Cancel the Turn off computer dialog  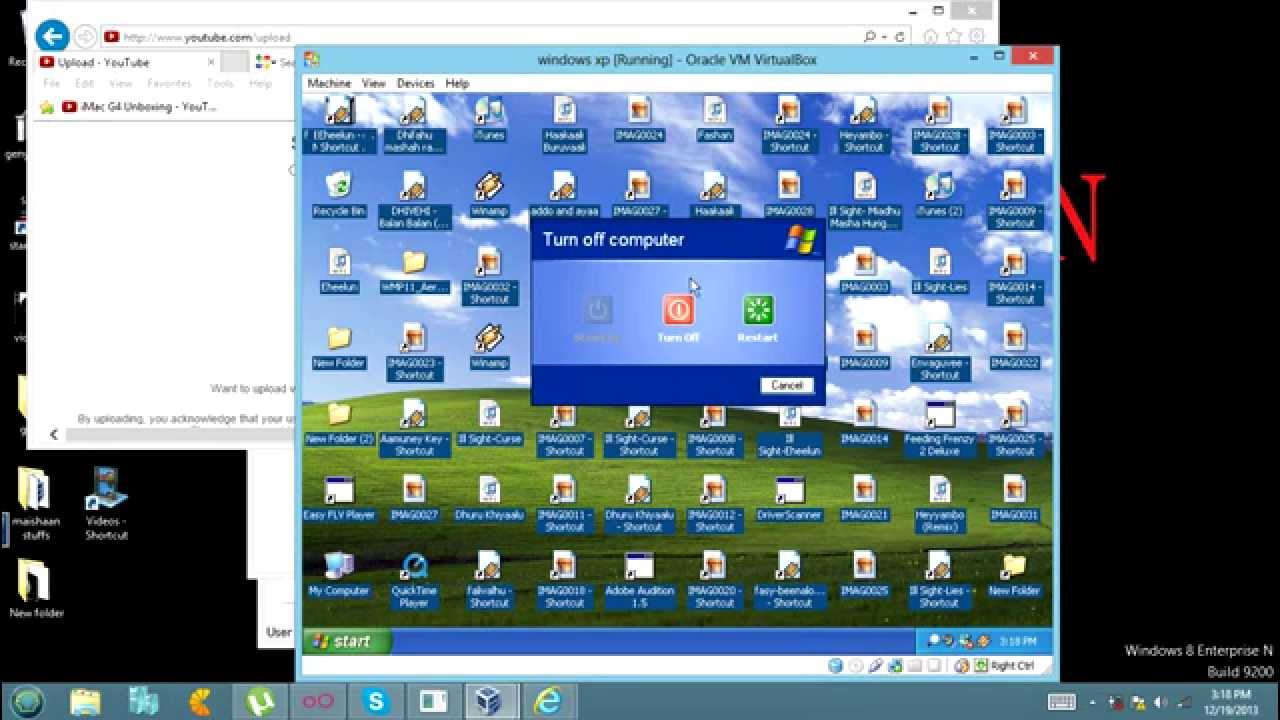pos(787,385)
